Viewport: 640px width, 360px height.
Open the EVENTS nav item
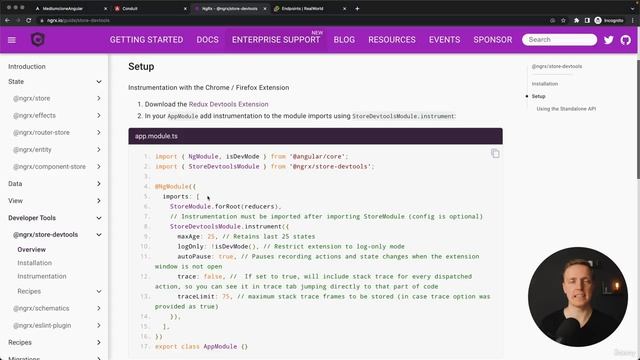point(444,40)
